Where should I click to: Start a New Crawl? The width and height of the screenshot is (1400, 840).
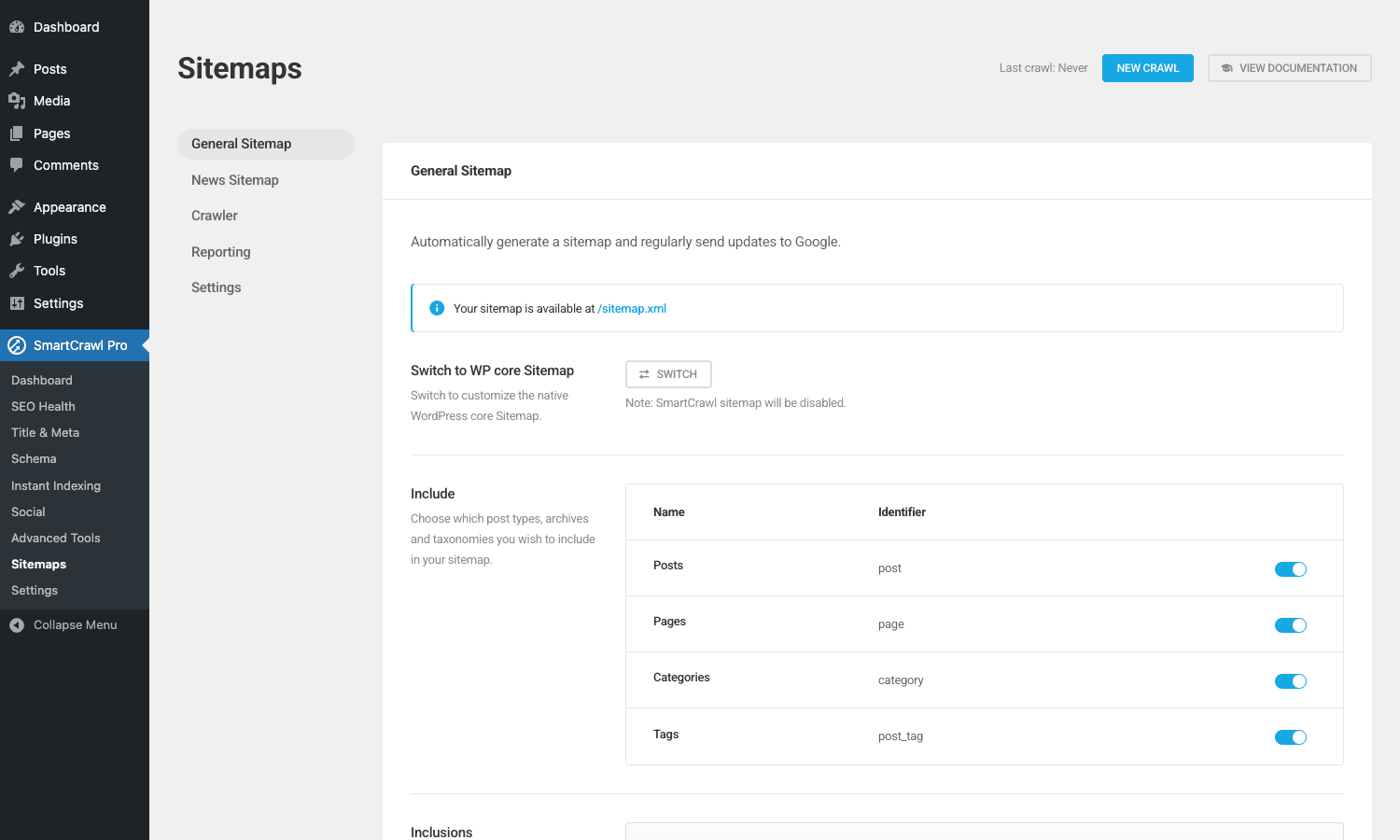pyautogui.click(x=1148, y=68)
